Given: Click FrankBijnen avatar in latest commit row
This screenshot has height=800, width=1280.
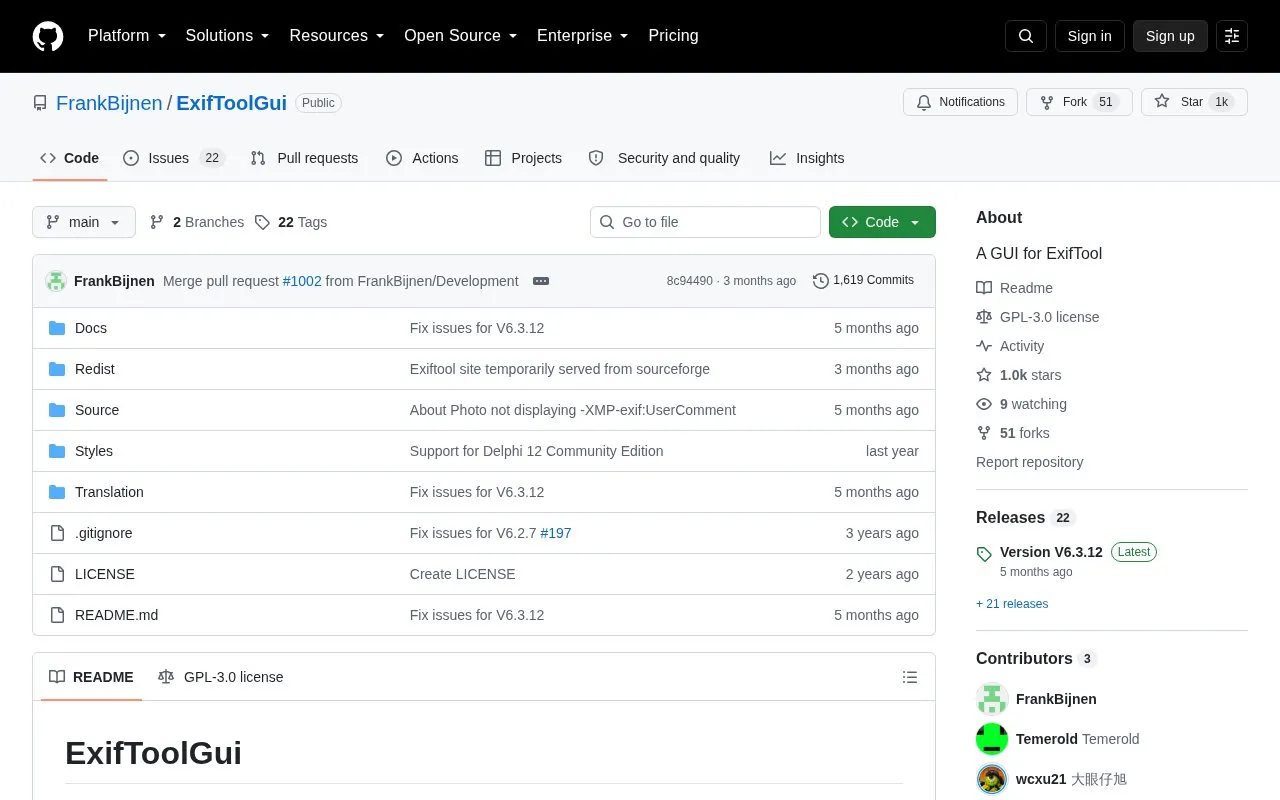Looking at the screenshot, I should pyautogui.click(x=56, y=281).
